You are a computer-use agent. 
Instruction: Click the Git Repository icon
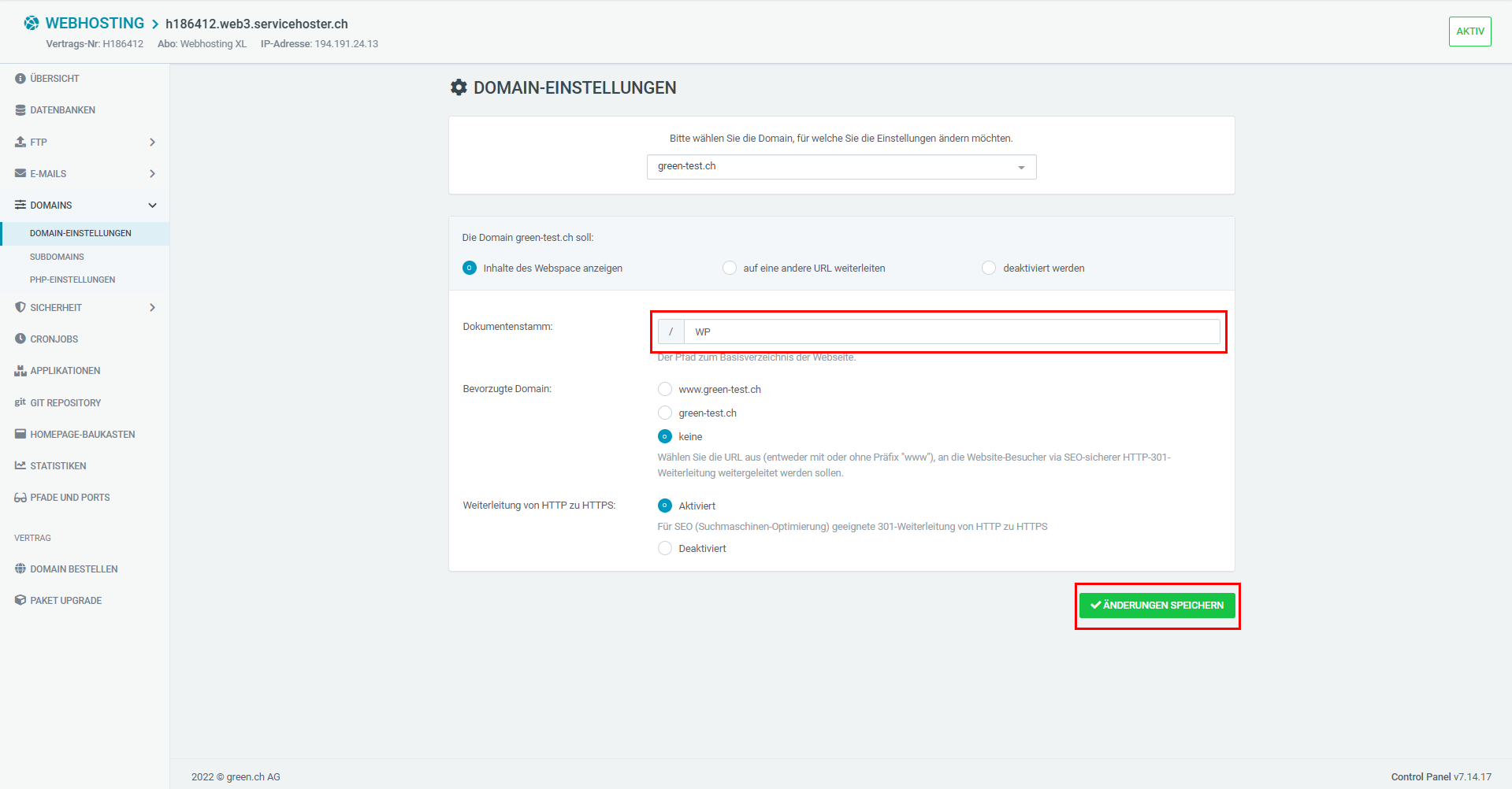[20, 402]
